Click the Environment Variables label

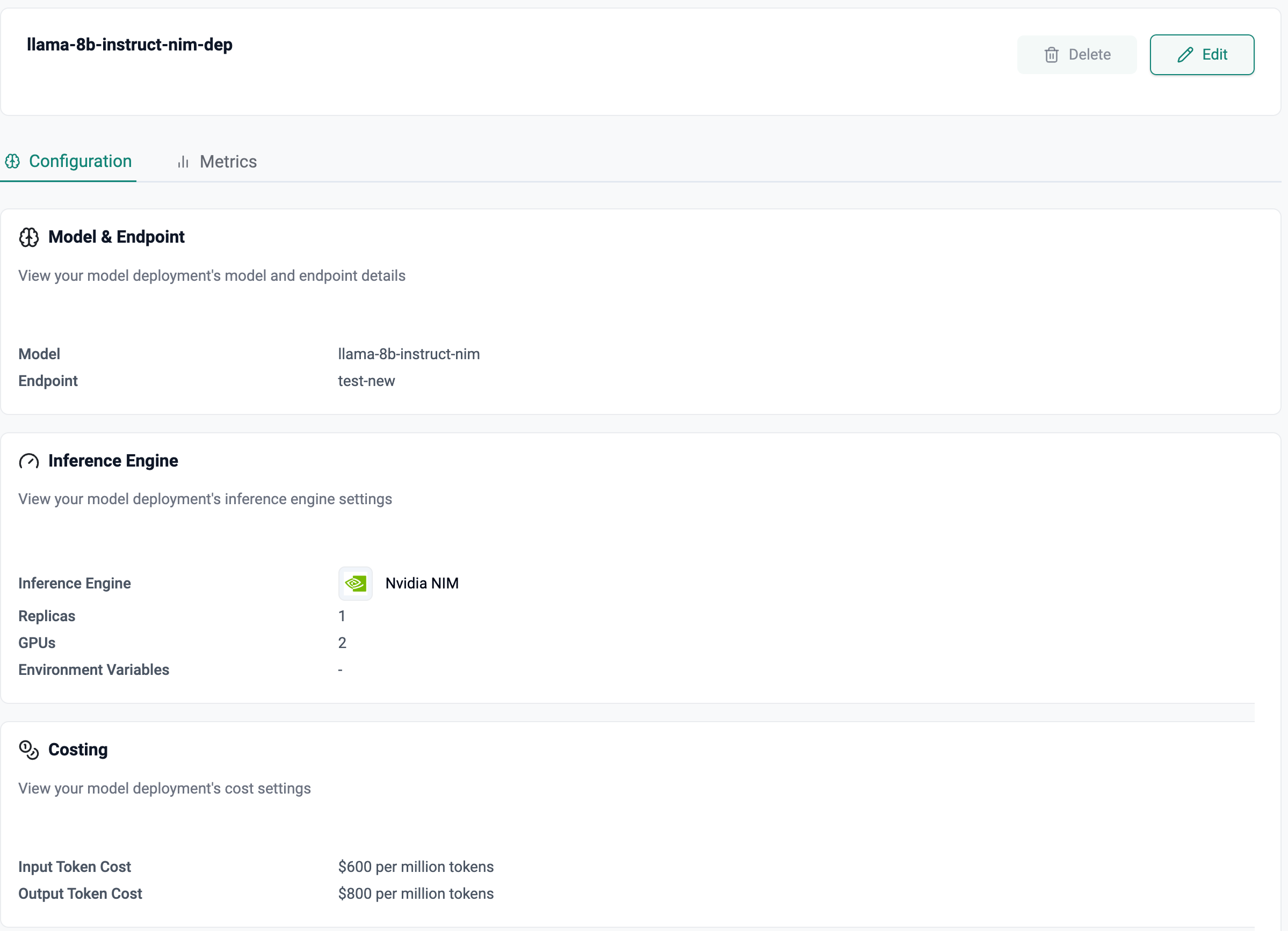[93, 670]
